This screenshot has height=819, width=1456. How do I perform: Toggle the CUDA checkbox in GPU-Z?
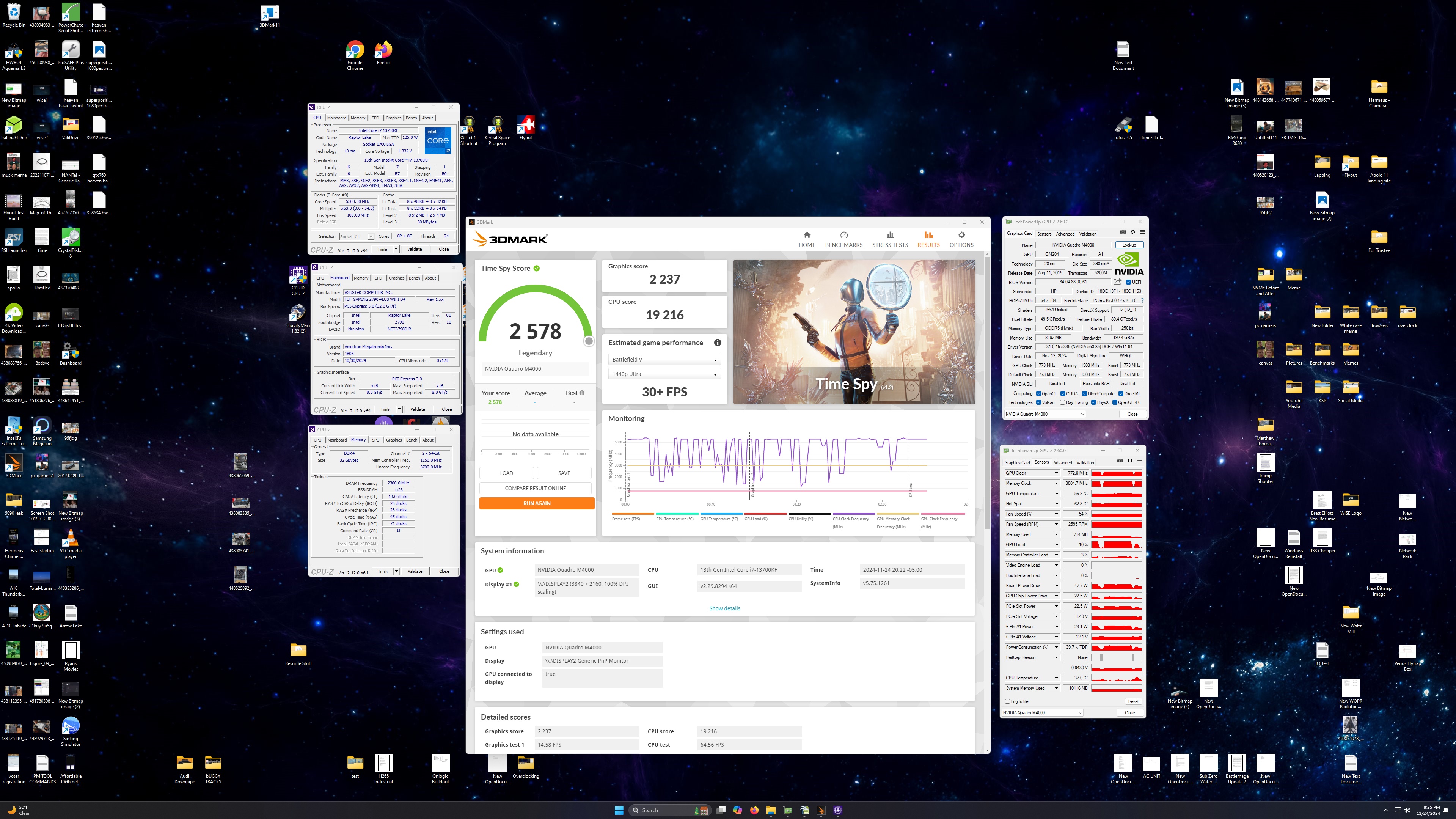pos(1063,393)
